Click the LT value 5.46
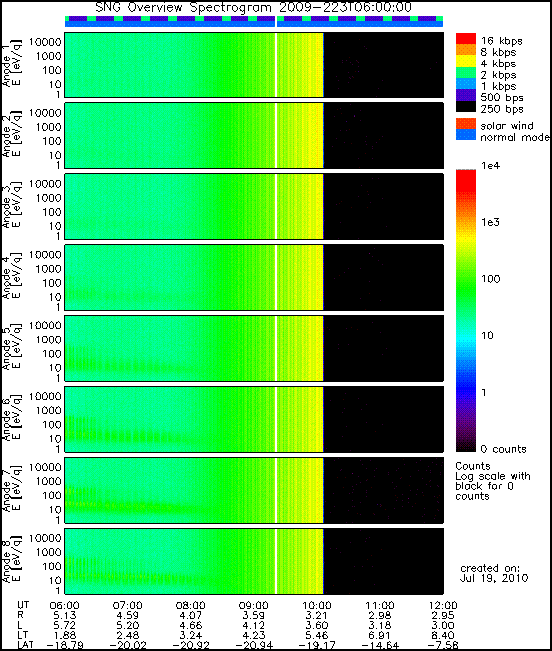Viewport: 552px width, 651px height. point(317,636)
